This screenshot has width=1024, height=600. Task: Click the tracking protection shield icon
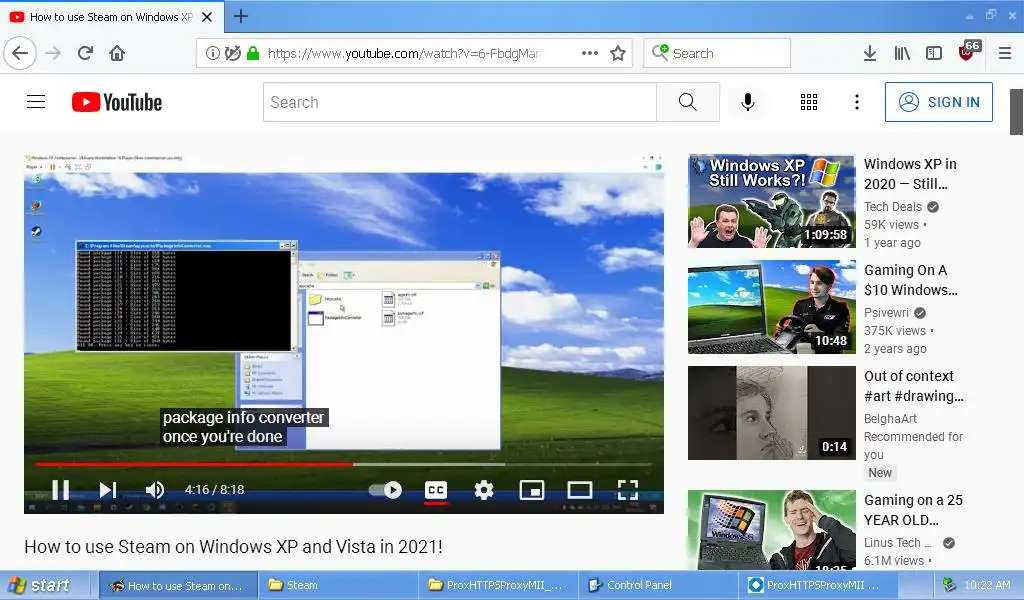point(232,54)
